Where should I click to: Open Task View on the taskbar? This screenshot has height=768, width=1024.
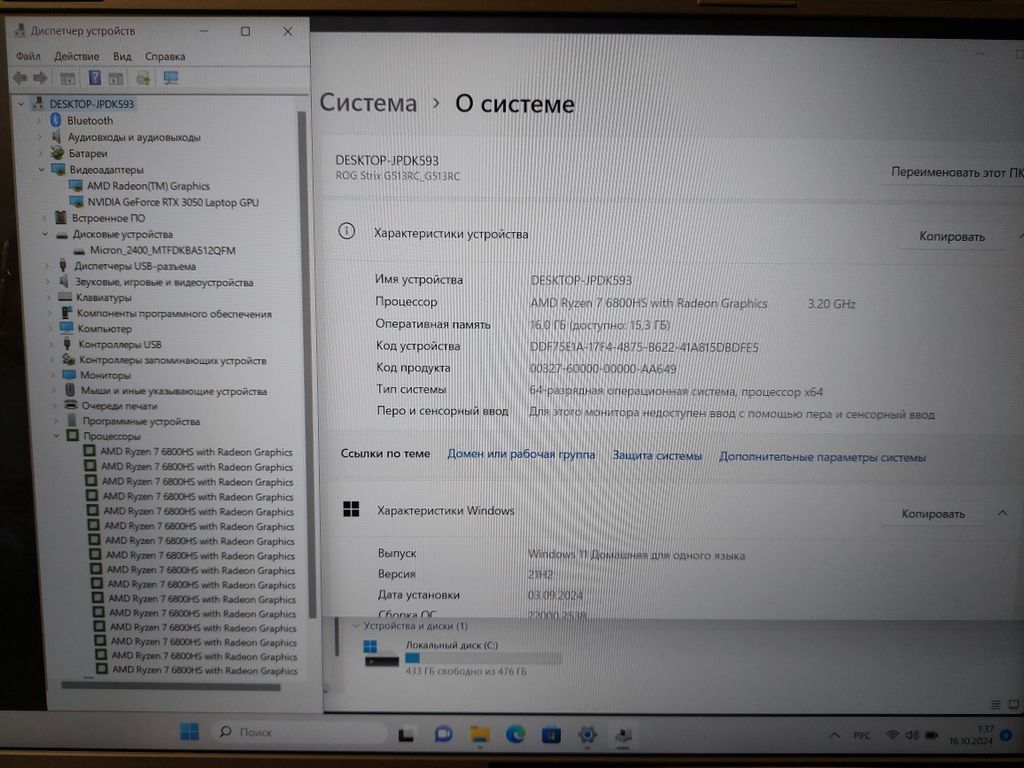(406, 735)
